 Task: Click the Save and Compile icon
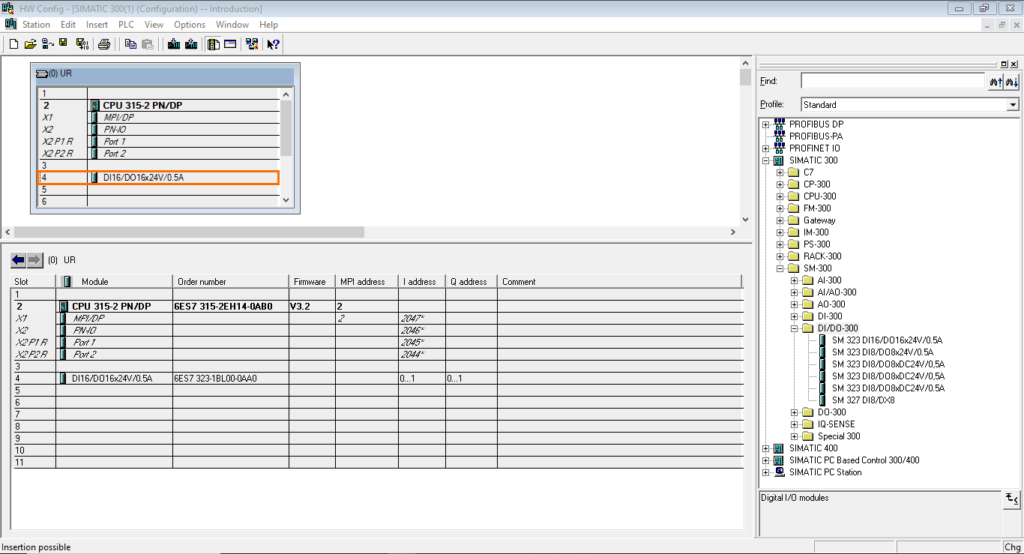coord(82,44)
